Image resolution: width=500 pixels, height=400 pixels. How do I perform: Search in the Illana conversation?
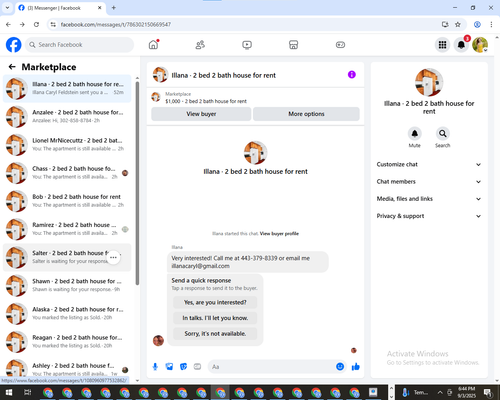tap(443, 134)
